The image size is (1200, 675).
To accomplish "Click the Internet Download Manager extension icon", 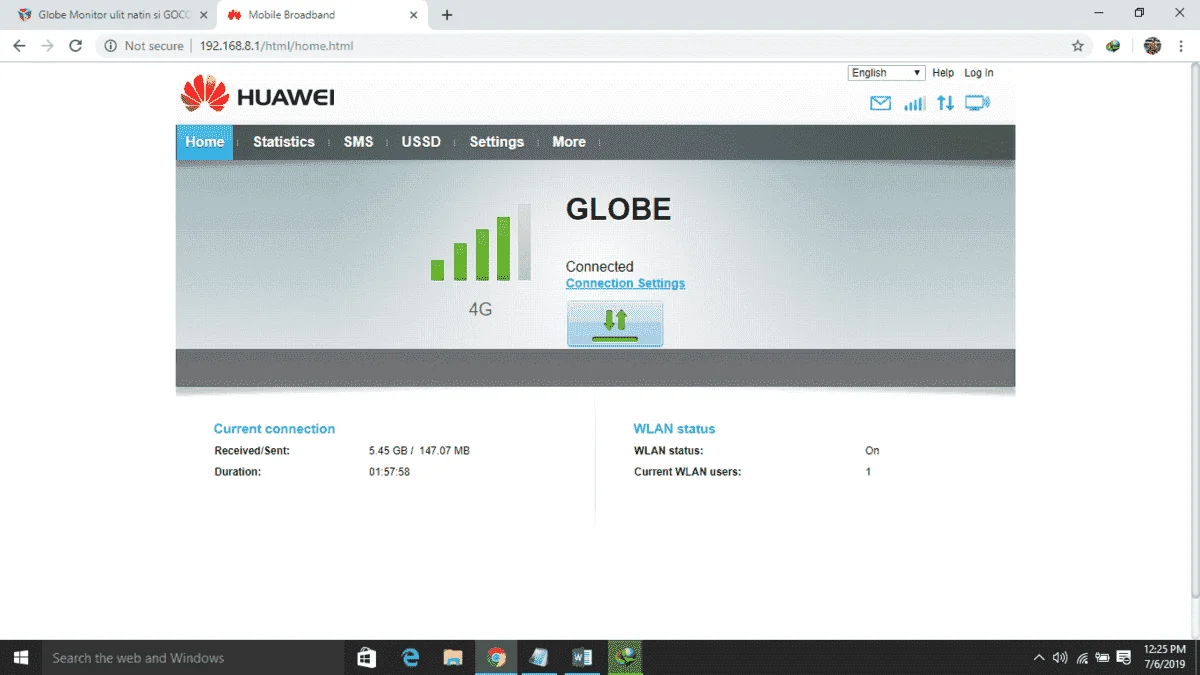I will tap(1113, 46).
